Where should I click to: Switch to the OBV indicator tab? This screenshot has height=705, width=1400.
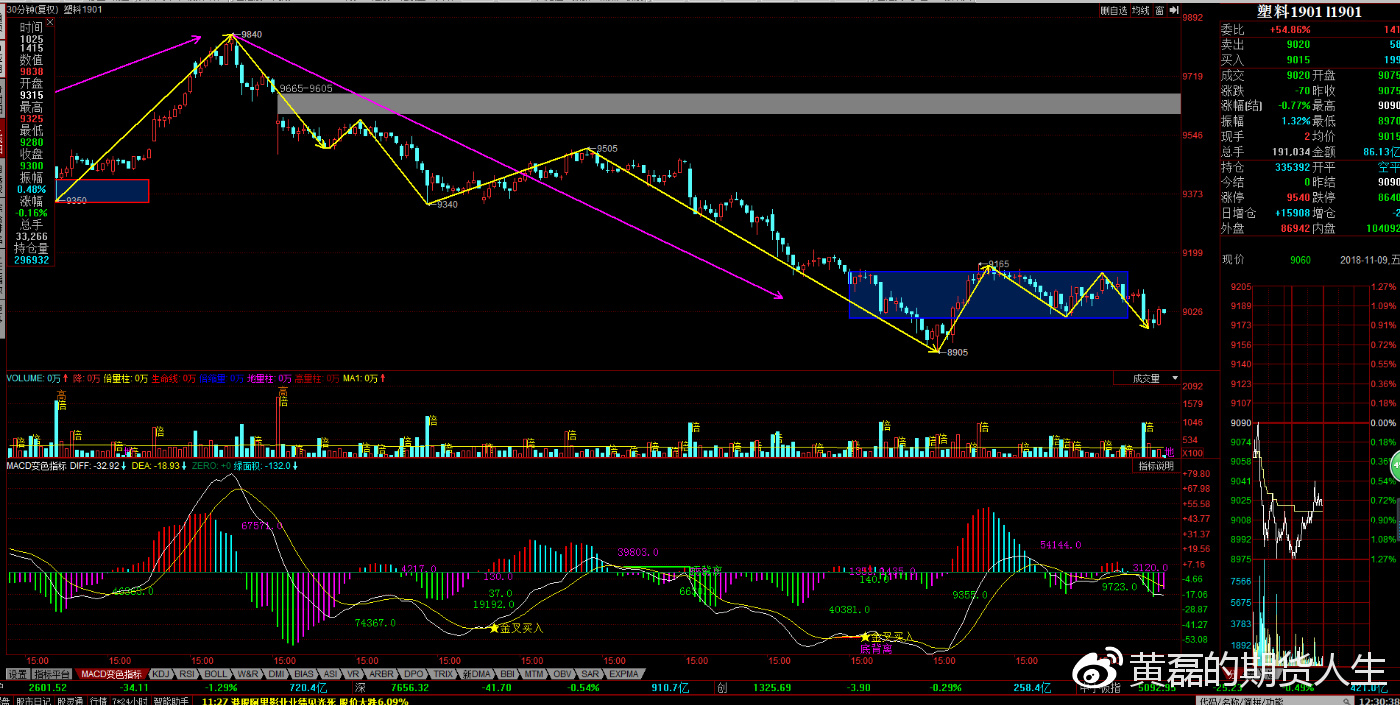[x=563, y=674]
